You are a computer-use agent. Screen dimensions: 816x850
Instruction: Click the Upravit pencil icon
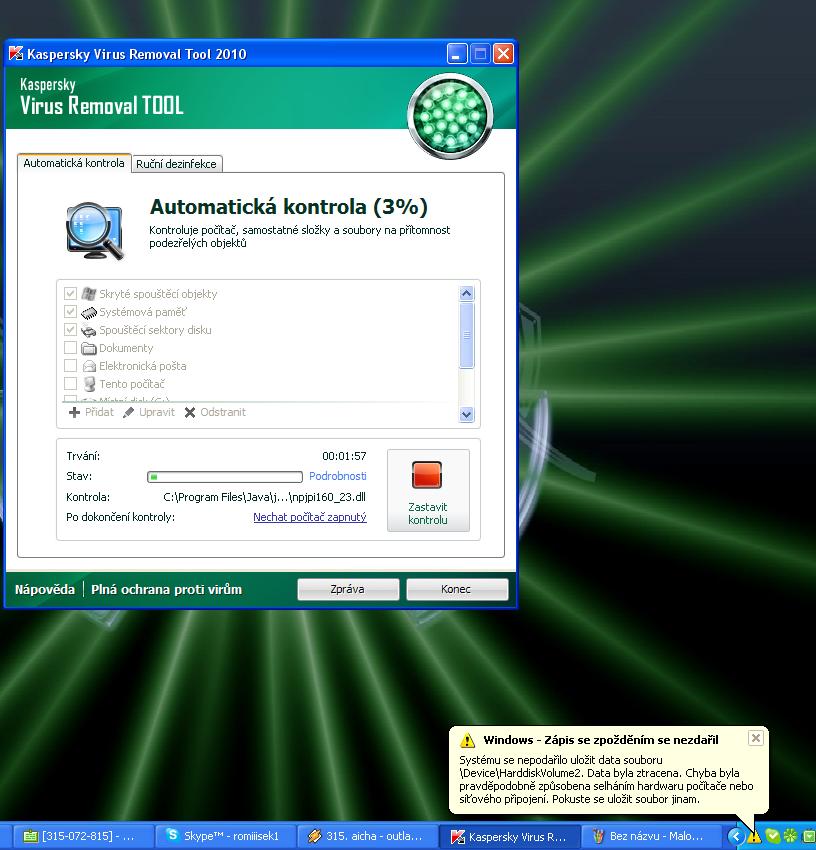(x=129, y=412)
